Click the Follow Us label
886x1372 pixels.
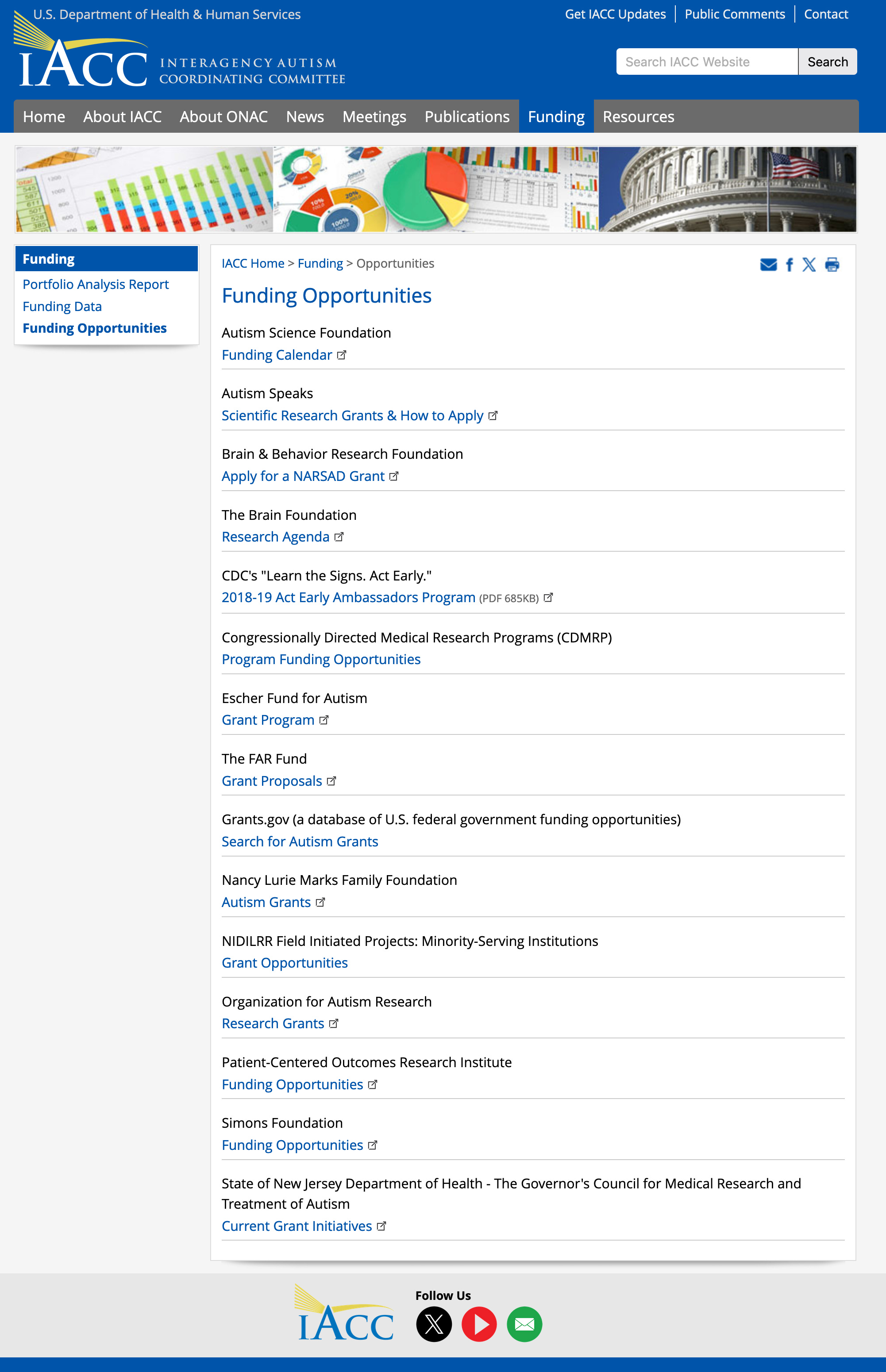(443, 1295)
